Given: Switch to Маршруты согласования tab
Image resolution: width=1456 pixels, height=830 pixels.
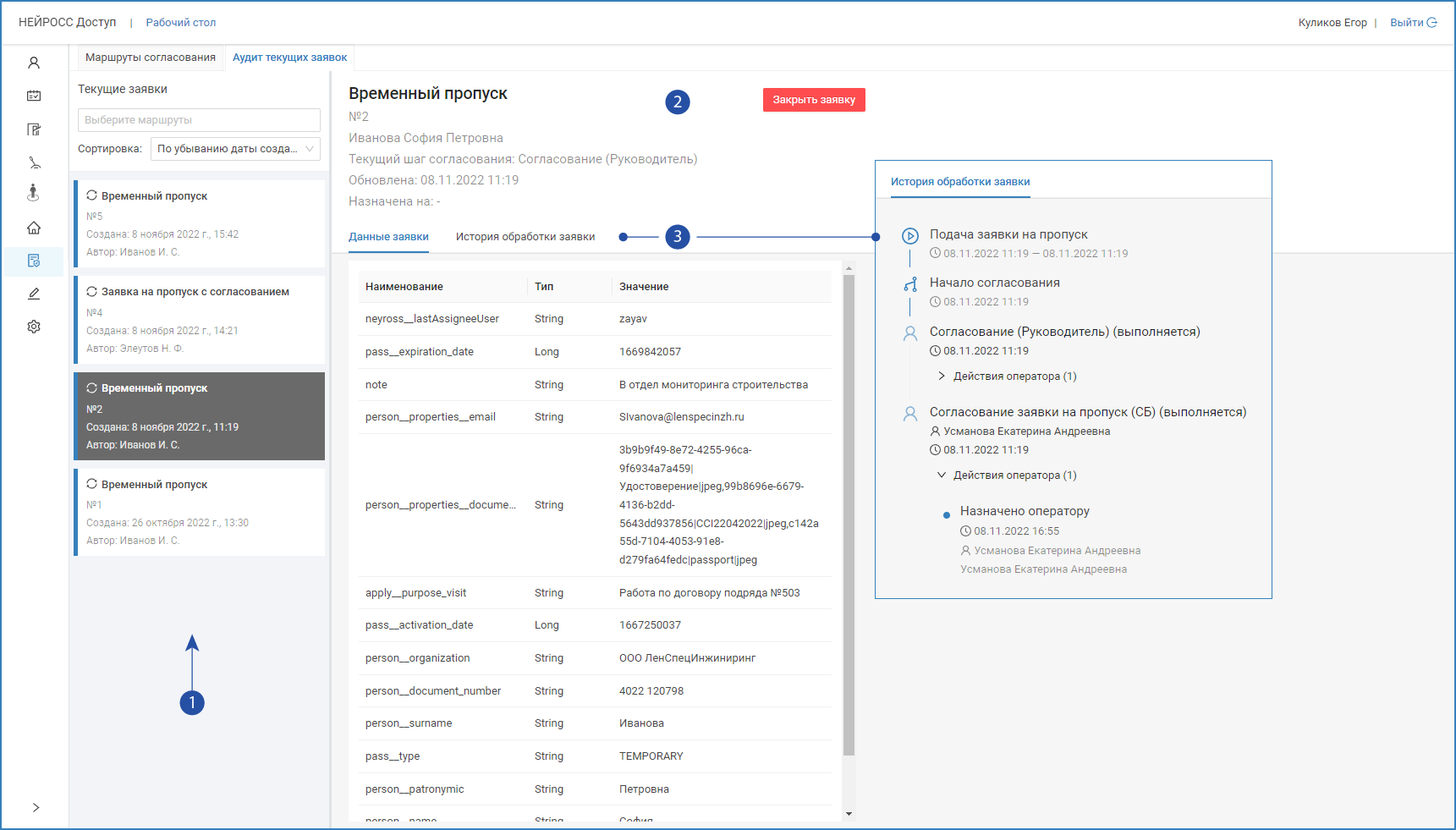Looking at the screenshot, I should tap(151, 58).
